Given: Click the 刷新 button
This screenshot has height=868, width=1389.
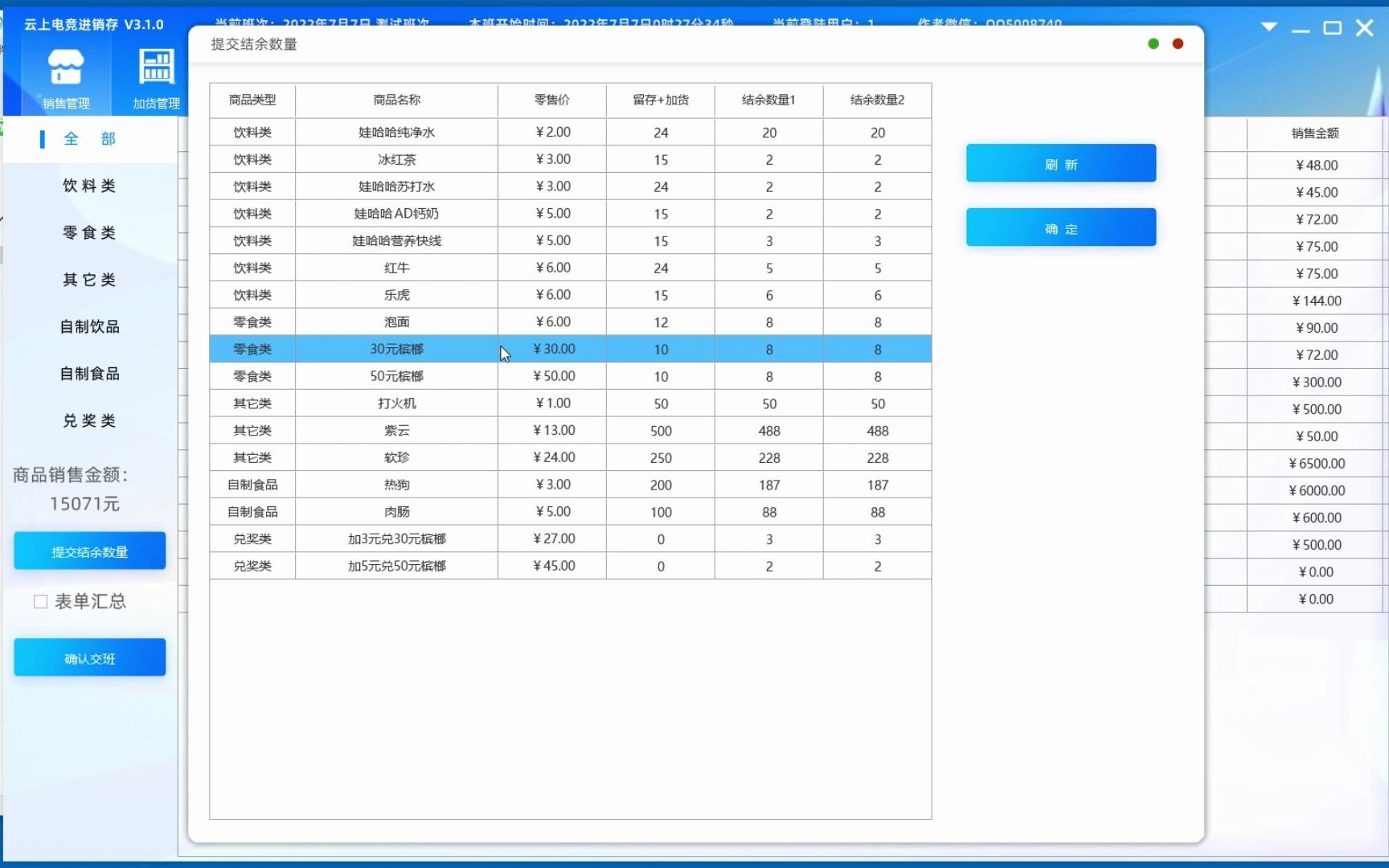Looking at the screenshot, I should tap(1061, 163).
